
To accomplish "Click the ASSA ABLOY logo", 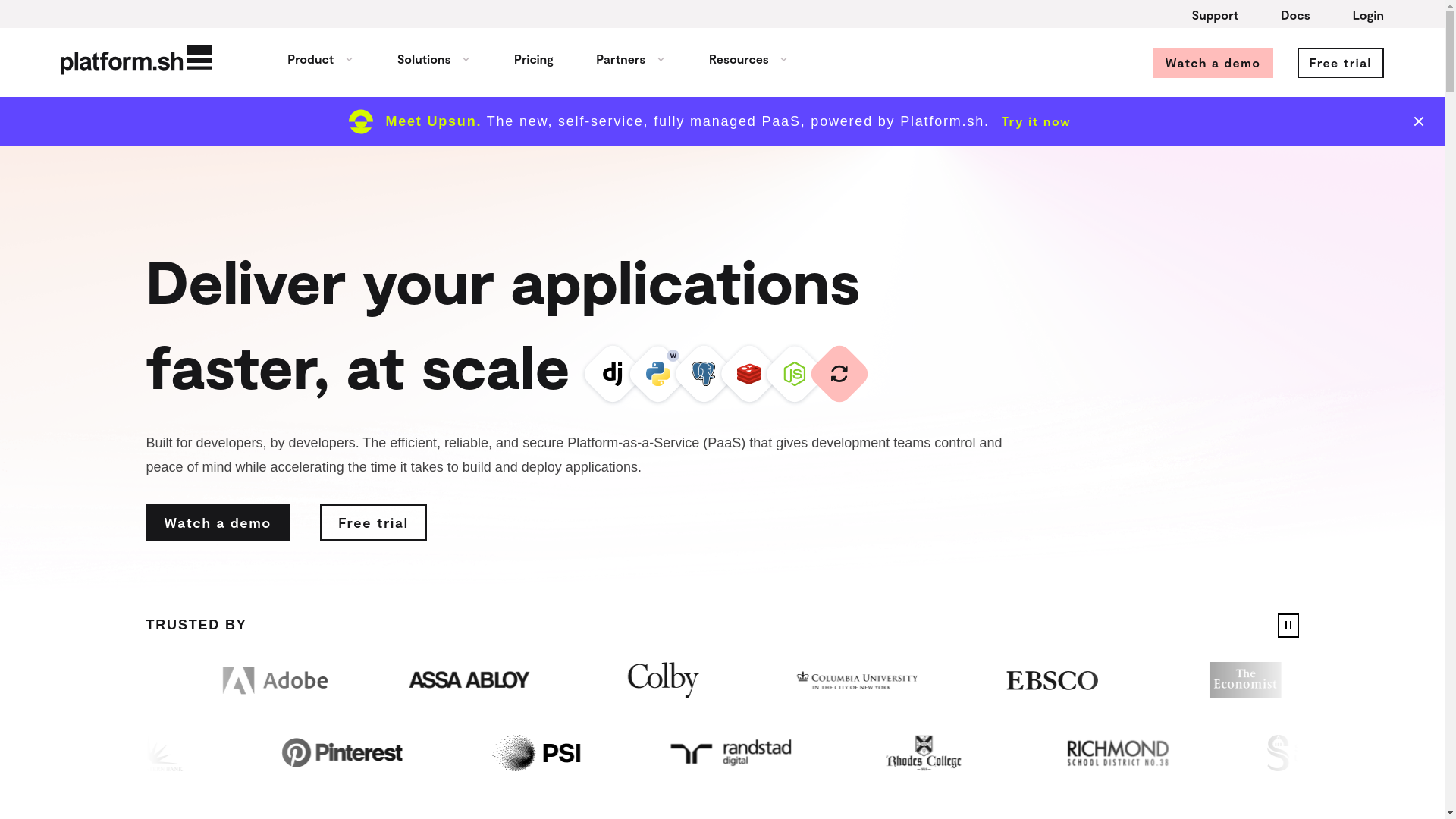I will click(469, 680).
